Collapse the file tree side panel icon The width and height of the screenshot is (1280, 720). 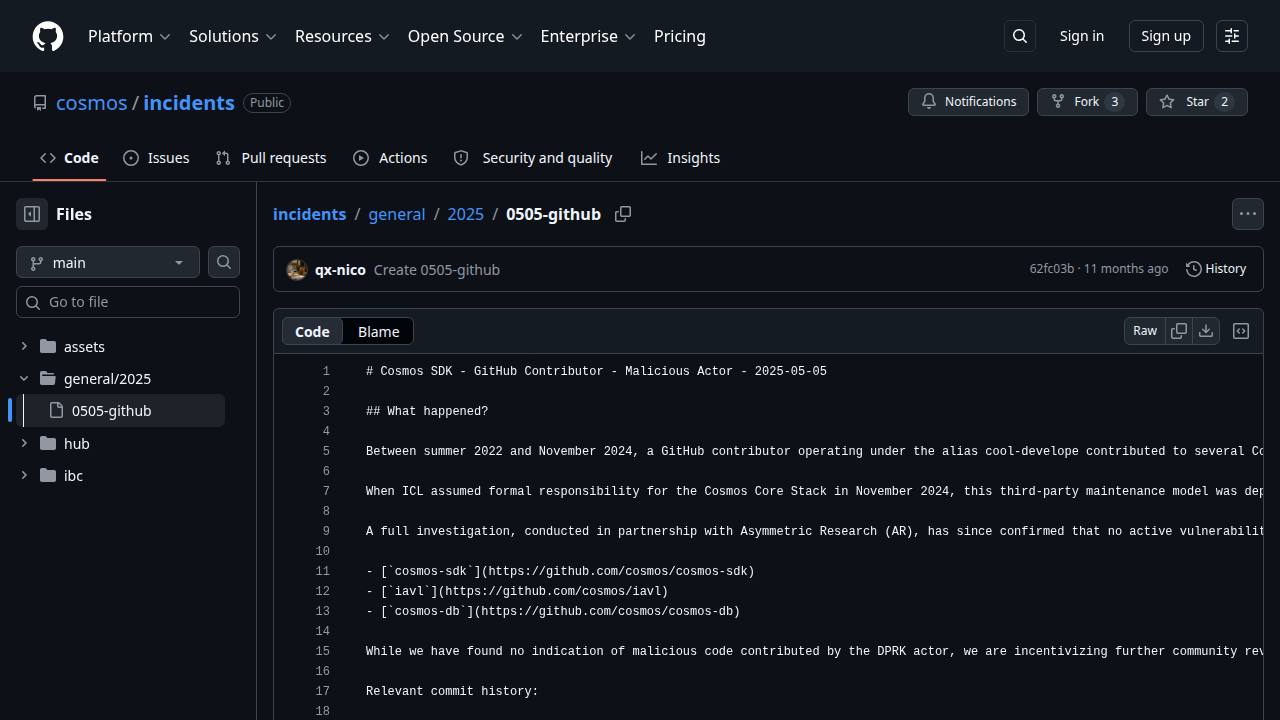coord(32,214)
